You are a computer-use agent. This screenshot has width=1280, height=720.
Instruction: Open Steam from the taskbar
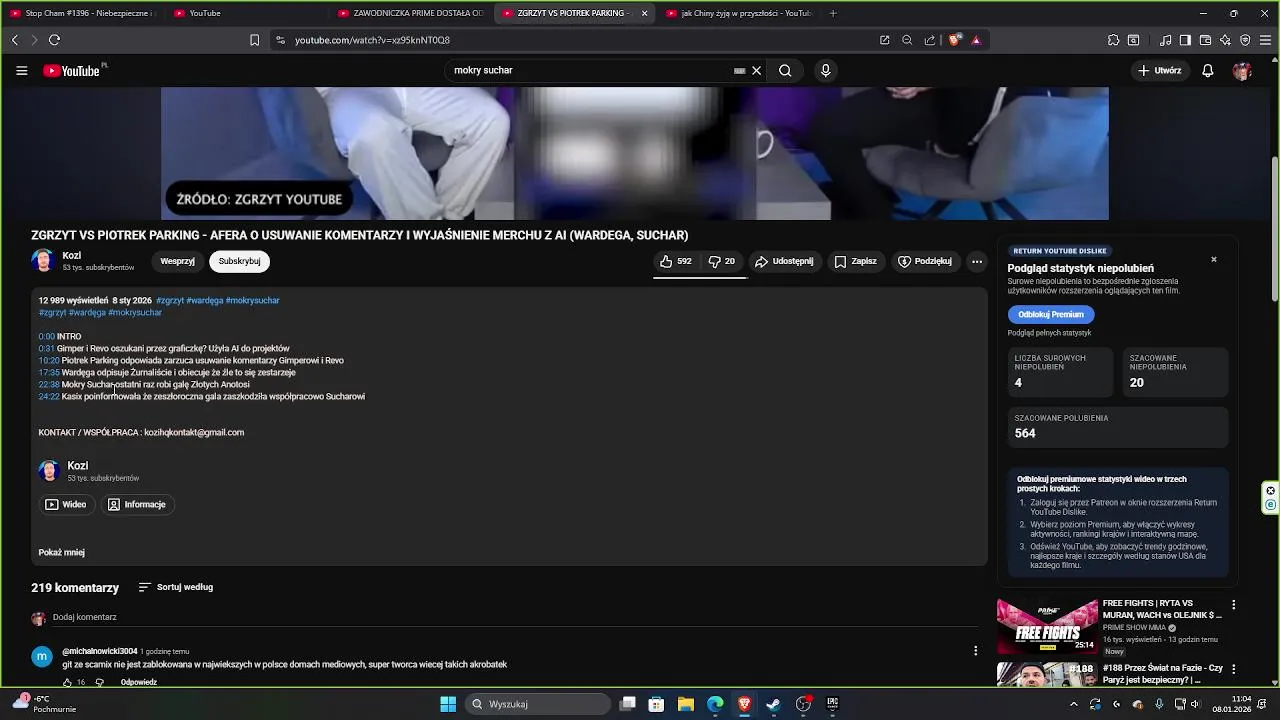(x=773, y=704)
